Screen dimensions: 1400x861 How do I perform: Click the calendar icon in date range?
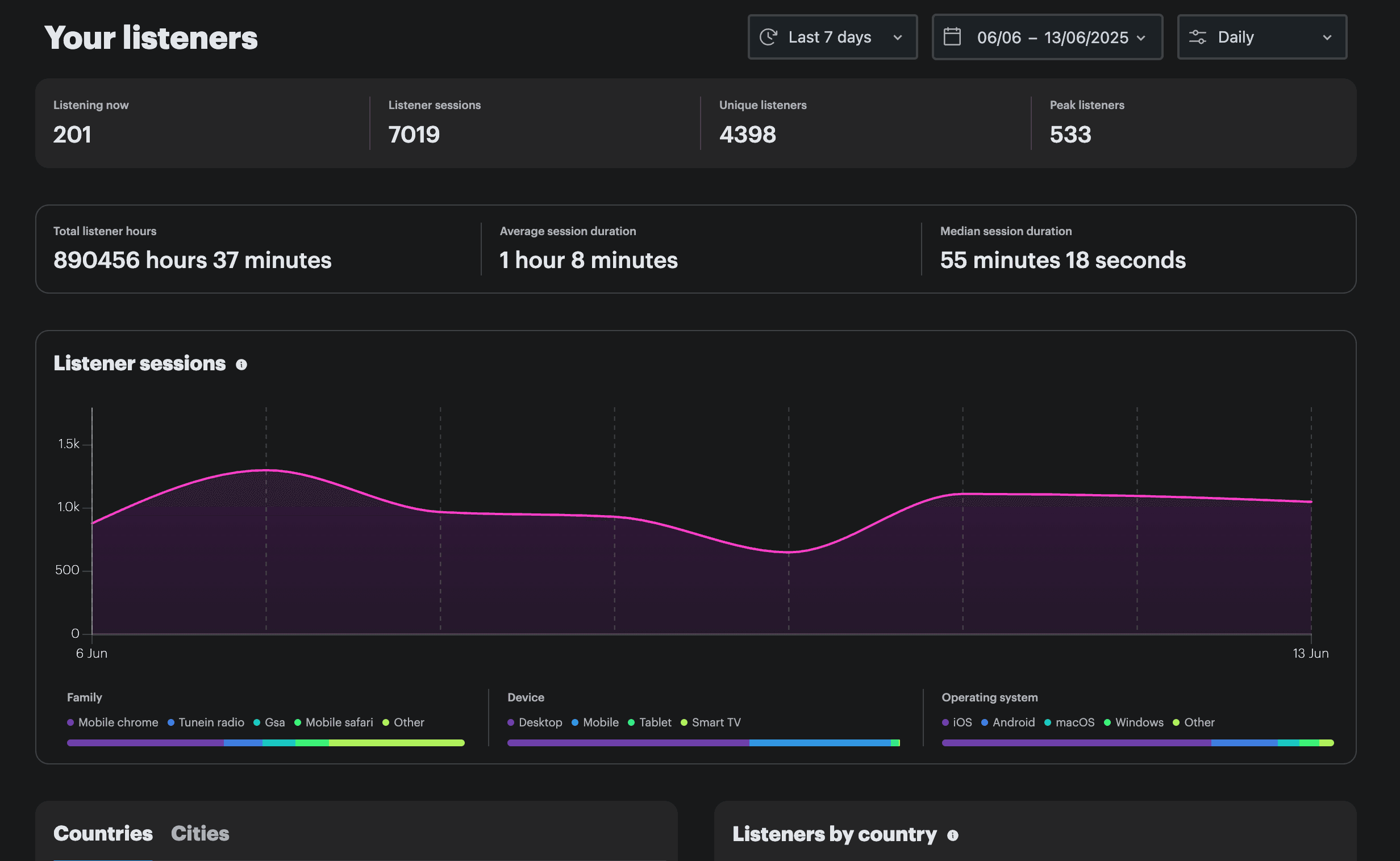click(x=952, y=37)
